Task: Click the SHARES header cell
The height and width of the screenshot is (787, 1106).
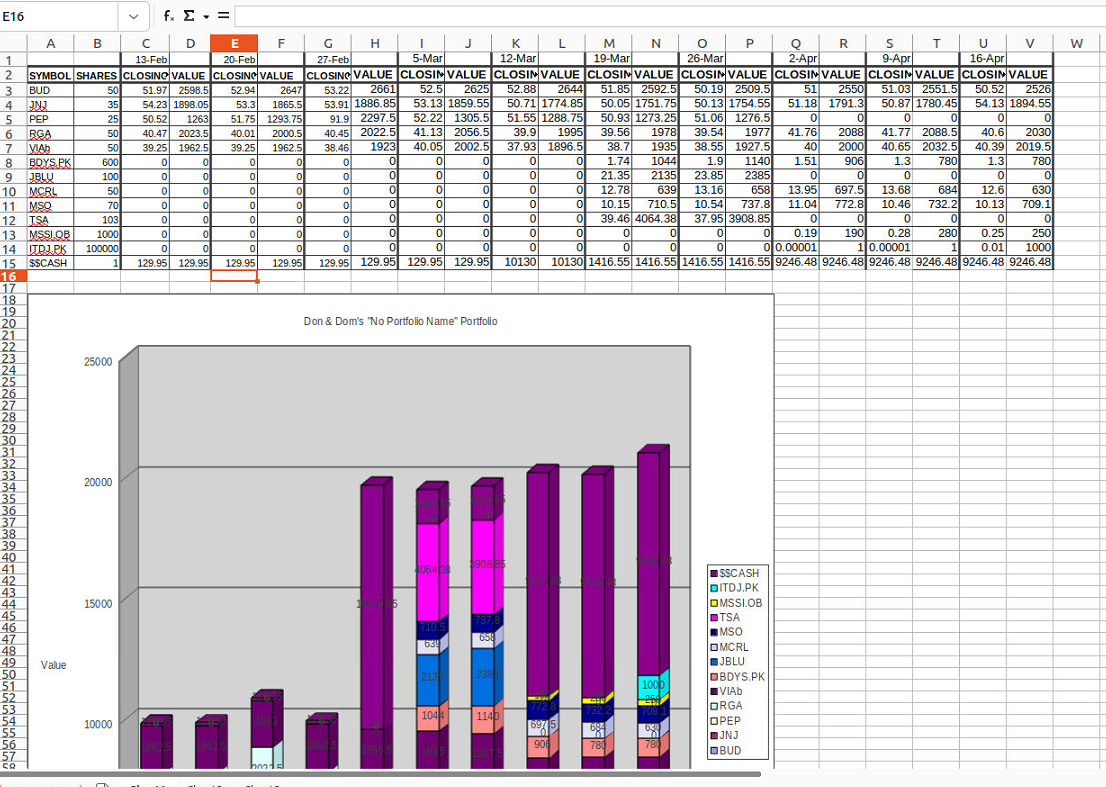Action: [x=97, y=75]
